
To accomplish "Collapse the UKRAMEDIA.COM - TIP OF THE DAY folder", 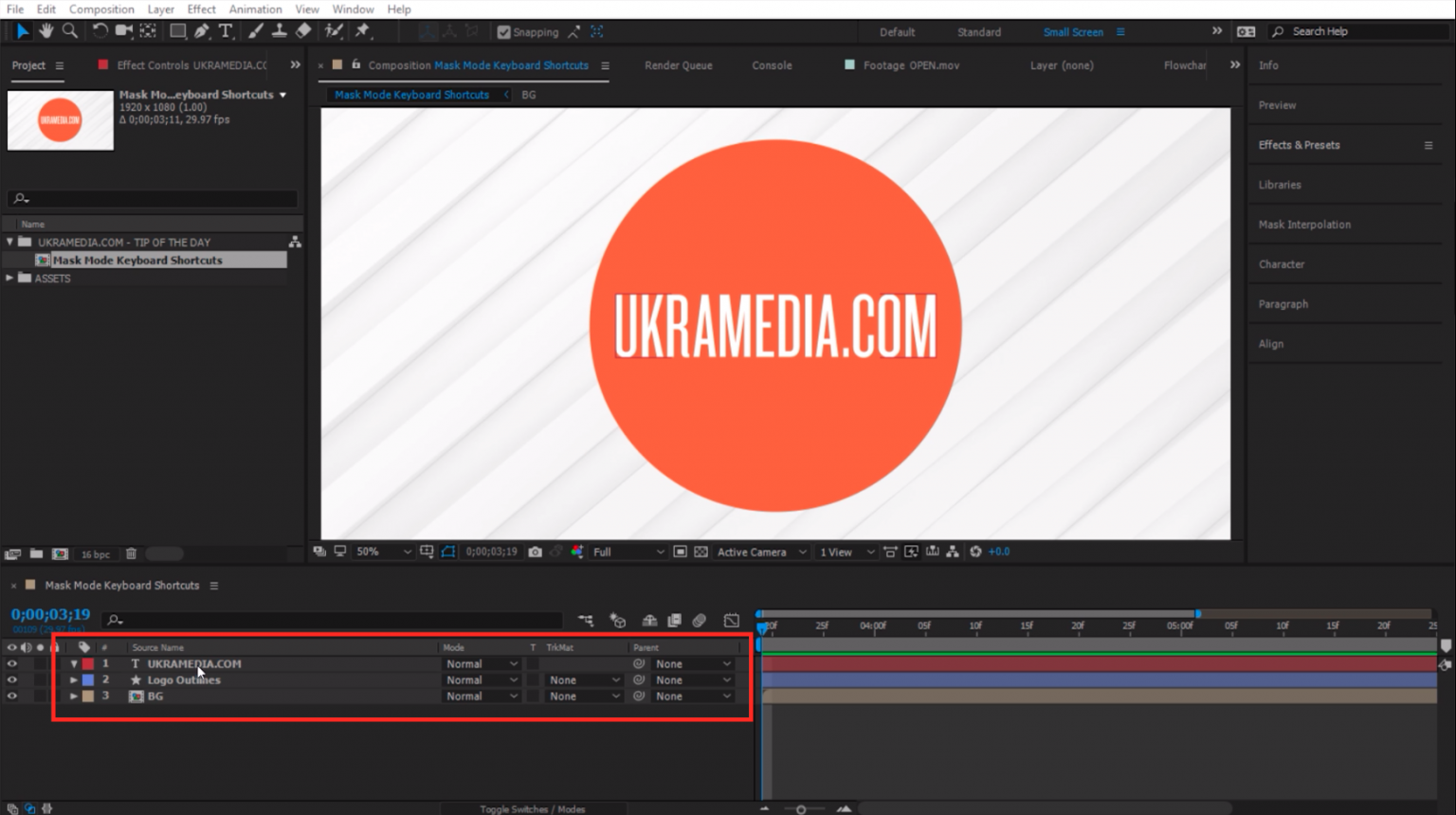I will tap(9, 242).
